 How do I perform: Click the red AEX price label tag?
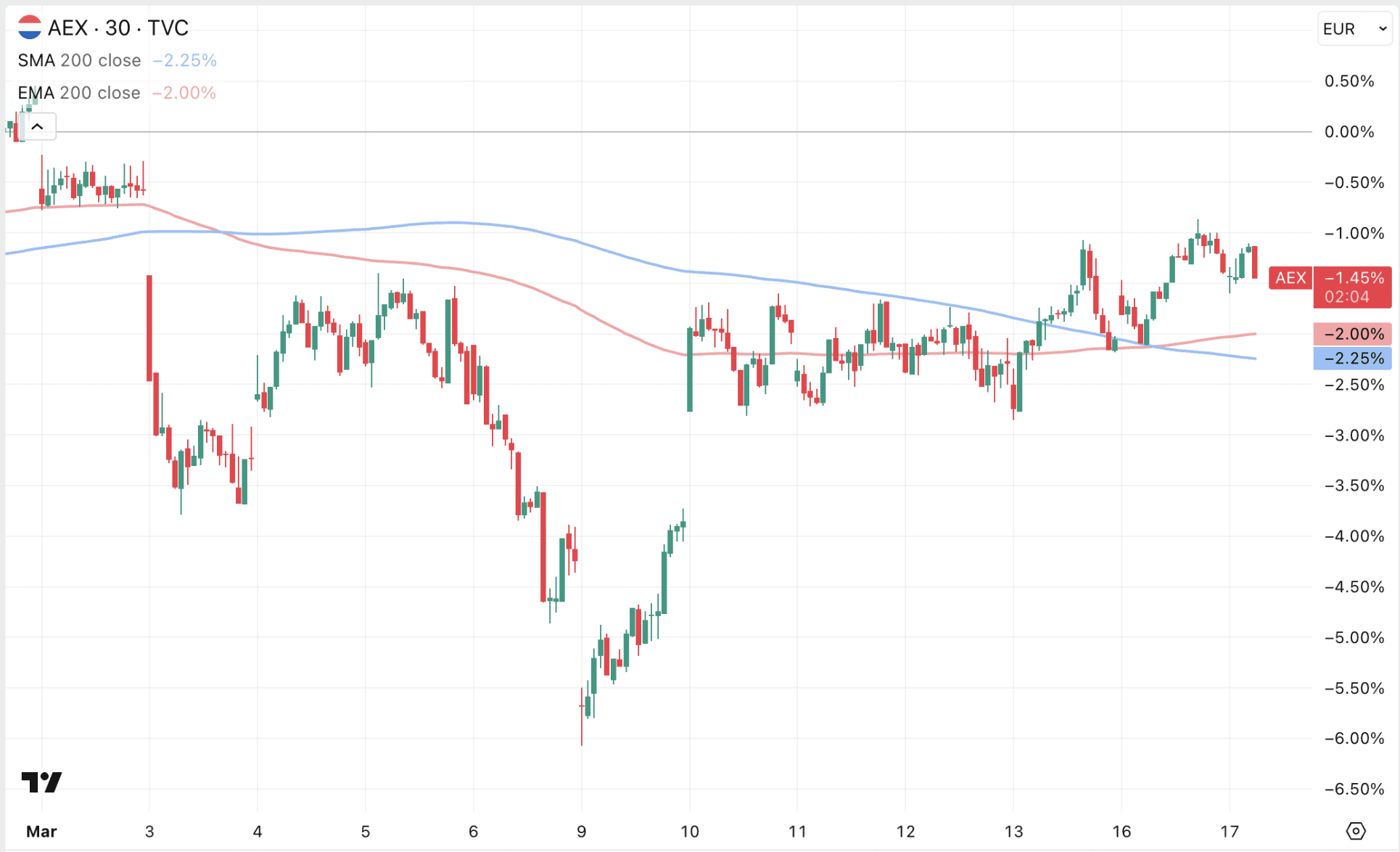click(x=1290, y=278)
